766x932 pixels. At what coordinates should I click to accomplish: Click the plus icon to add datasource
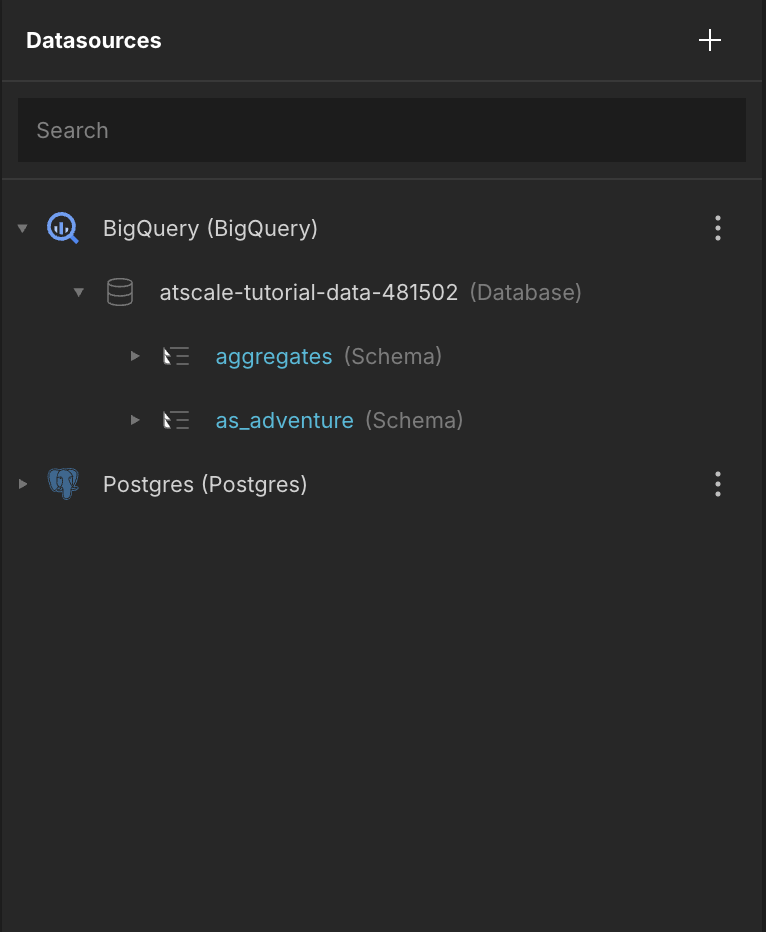[x=710, y=40]
